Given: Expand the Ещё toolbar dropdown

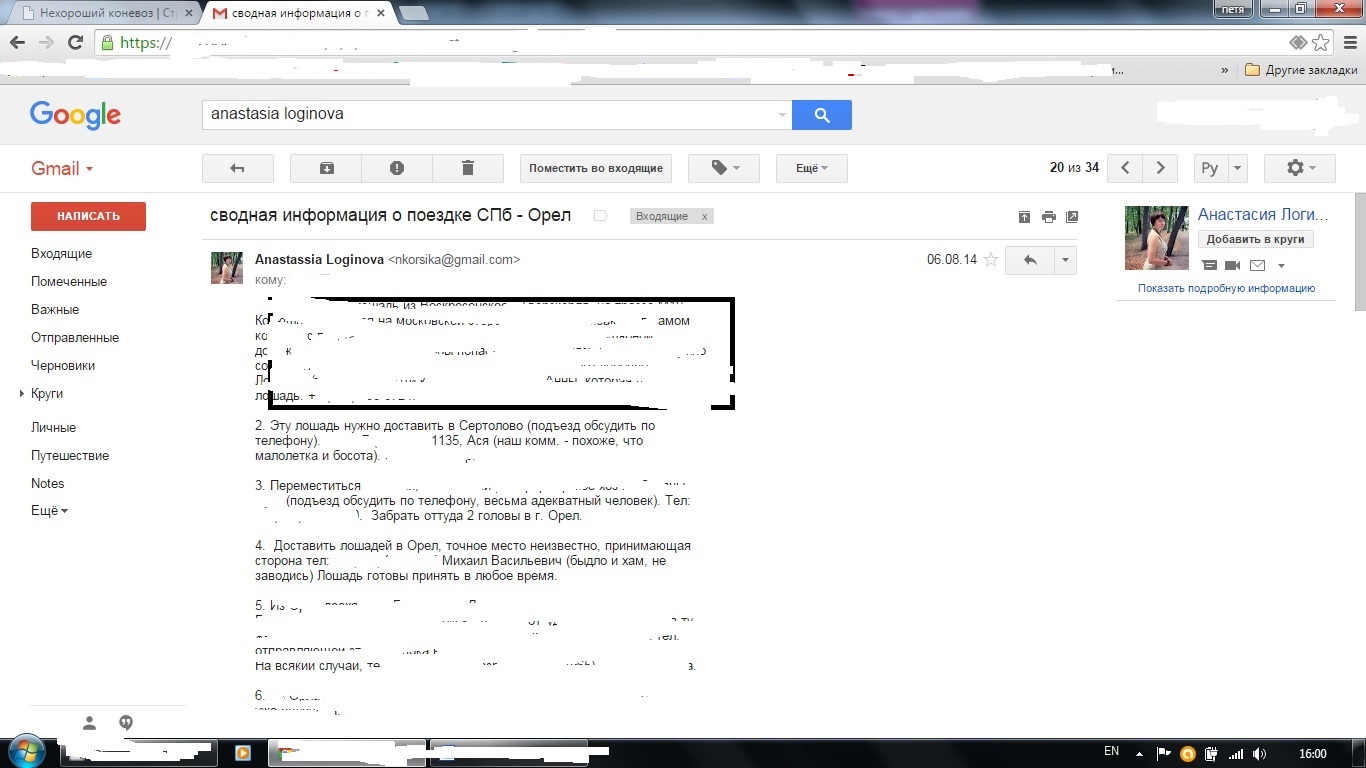Looking at the screenshot, I should click(811, 168).
